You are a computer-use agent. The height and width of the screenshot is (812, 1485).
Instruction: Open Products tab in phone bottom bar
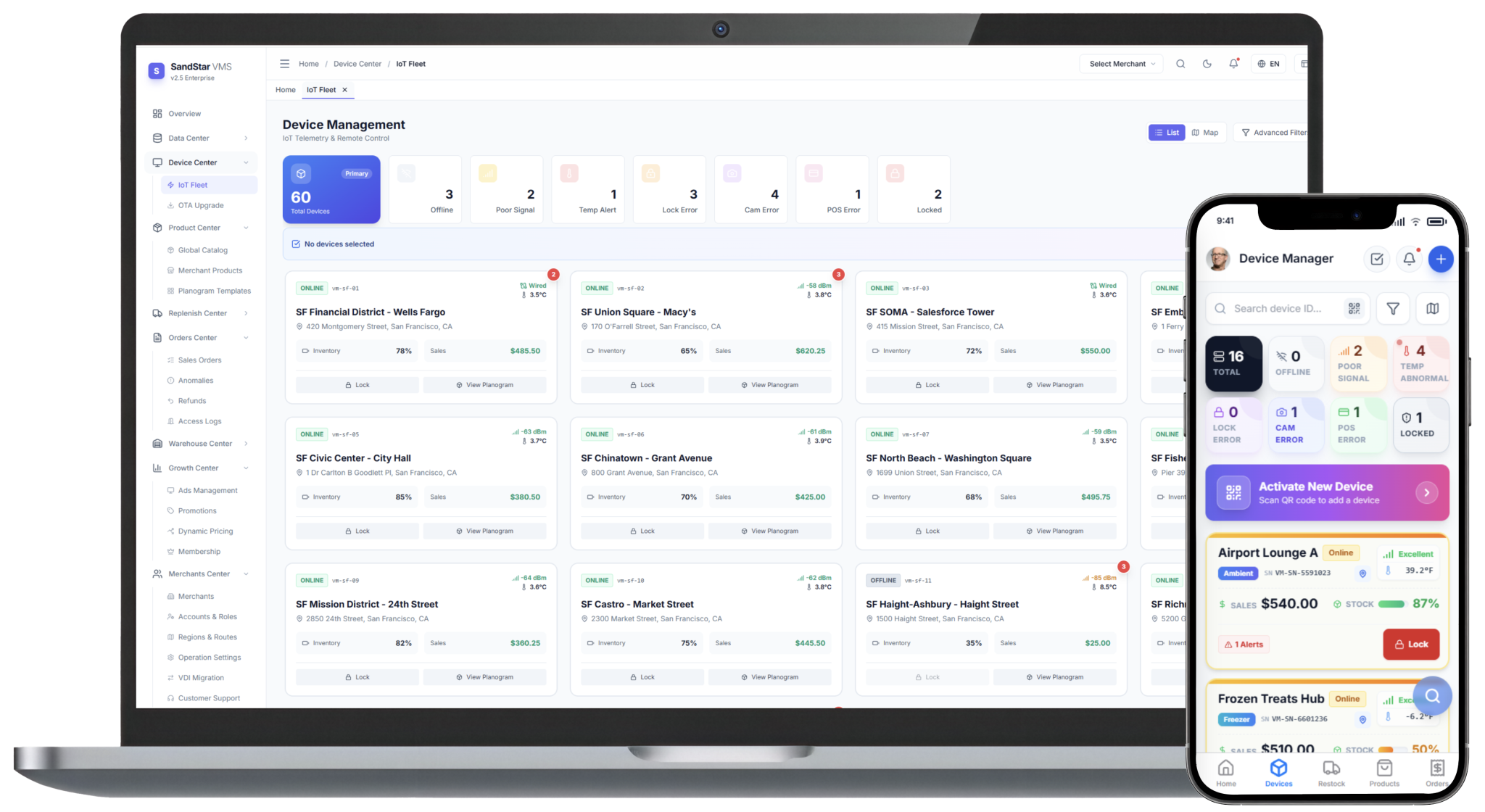(x=1384, y=773)
